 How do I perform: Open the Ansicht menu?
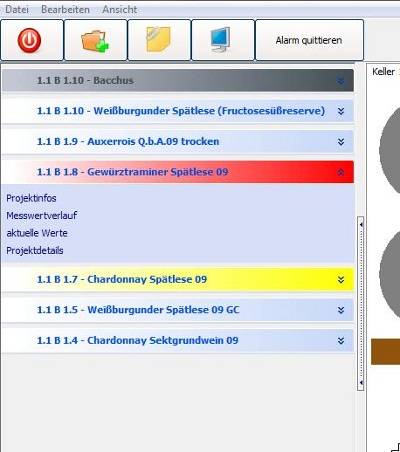pyautogui.click(x=120, y=9)
